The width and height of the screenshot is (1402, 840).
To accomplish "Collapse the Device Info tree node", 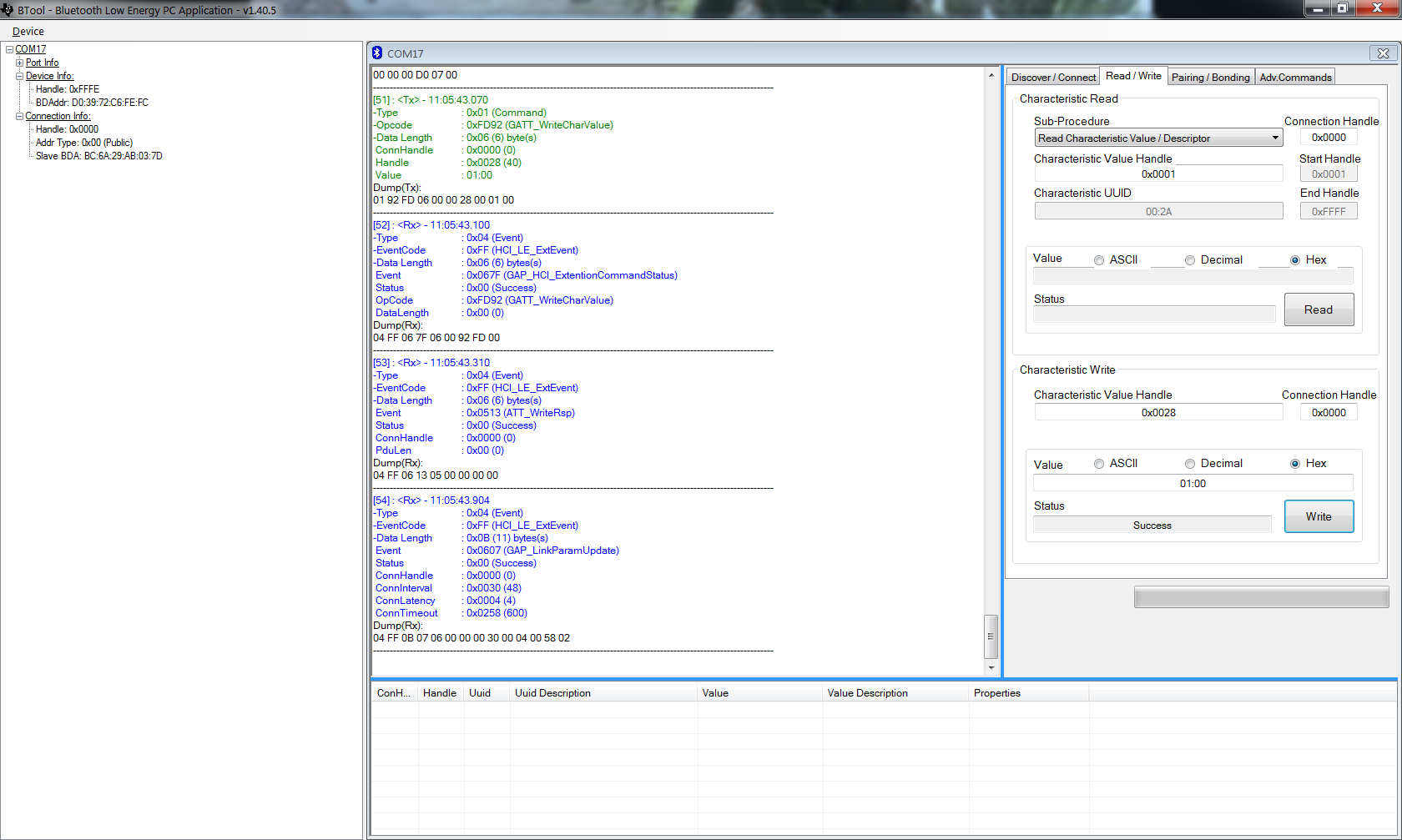I will coord(19,76).
